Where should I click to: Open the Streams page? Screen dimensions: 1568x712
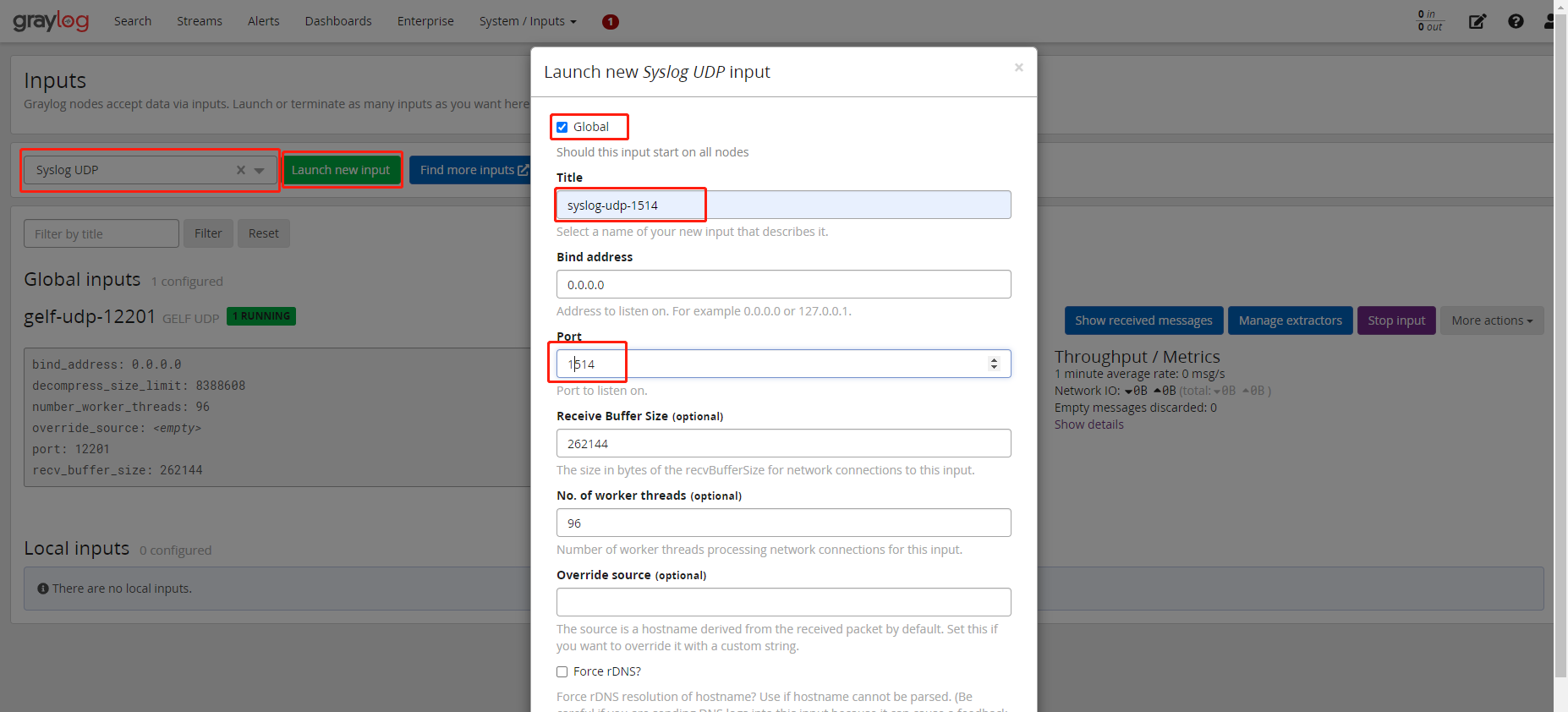(x=200, y=21)
